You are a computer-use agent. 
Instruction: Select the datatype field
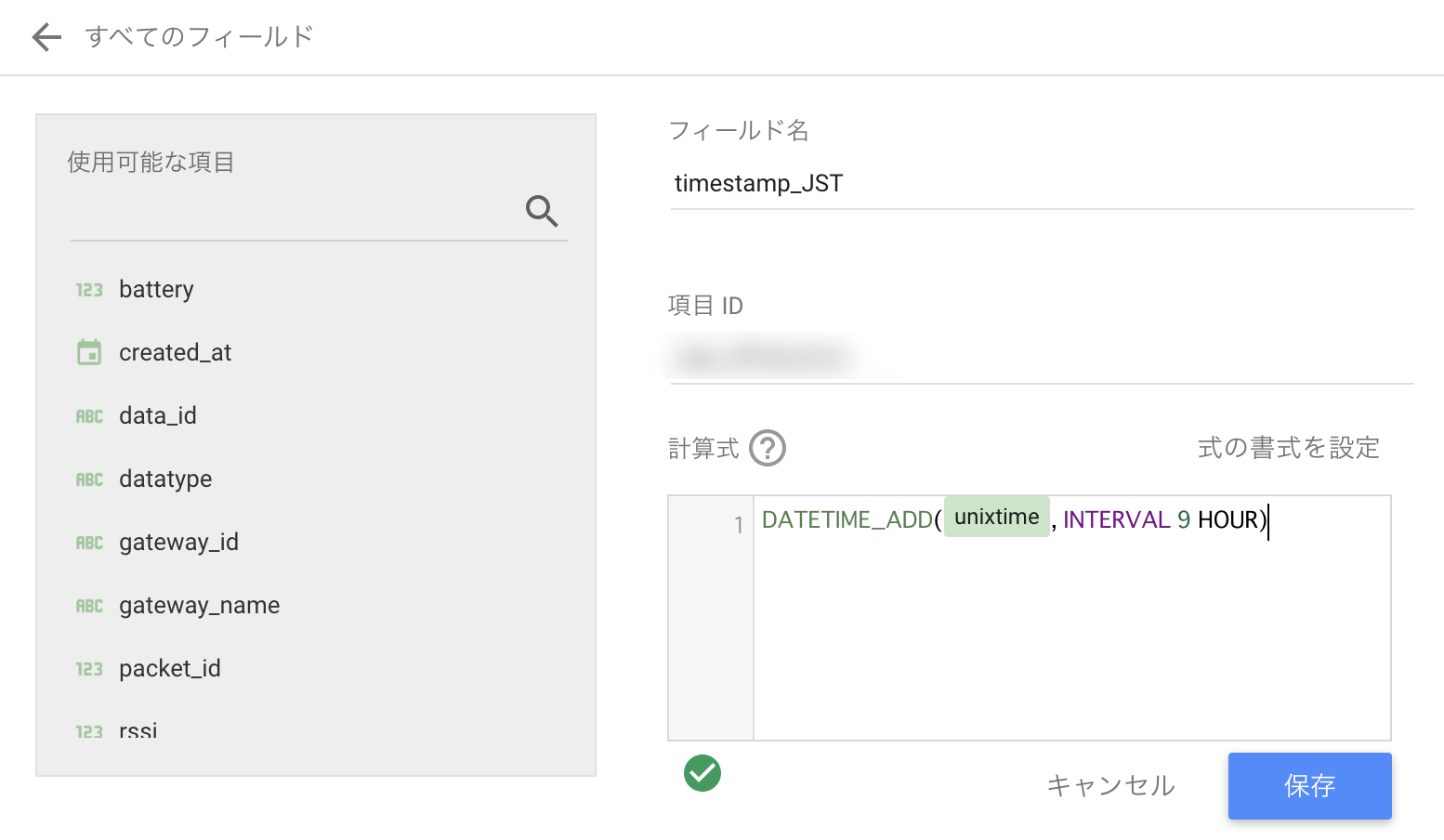(x=164, y=479)
